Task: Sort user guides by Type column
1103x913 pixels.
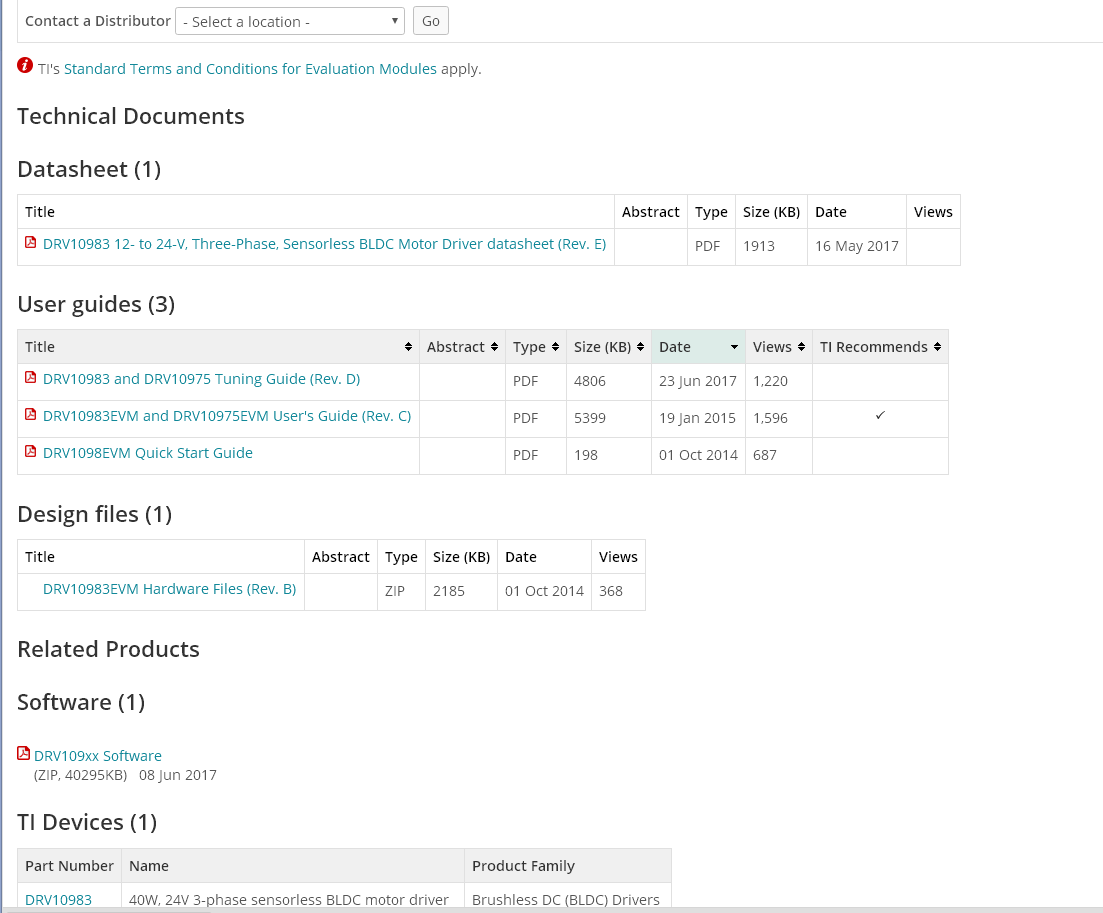Action: tap(535, 347)
